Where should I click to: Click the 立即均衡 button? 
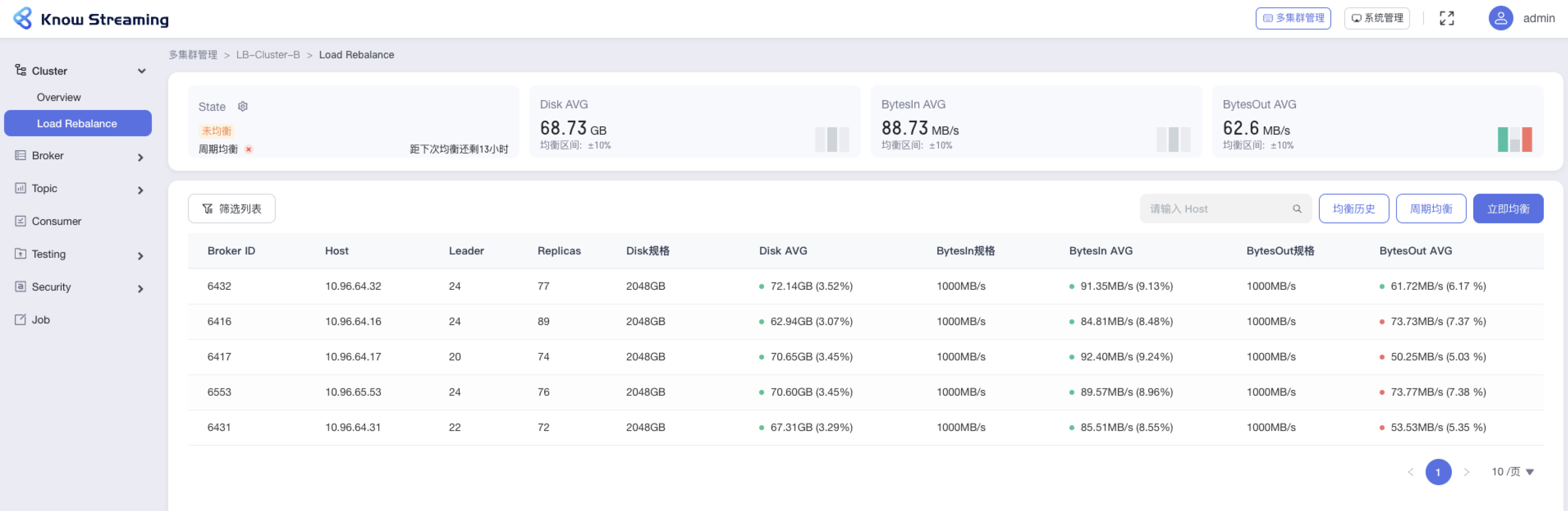1508,209
